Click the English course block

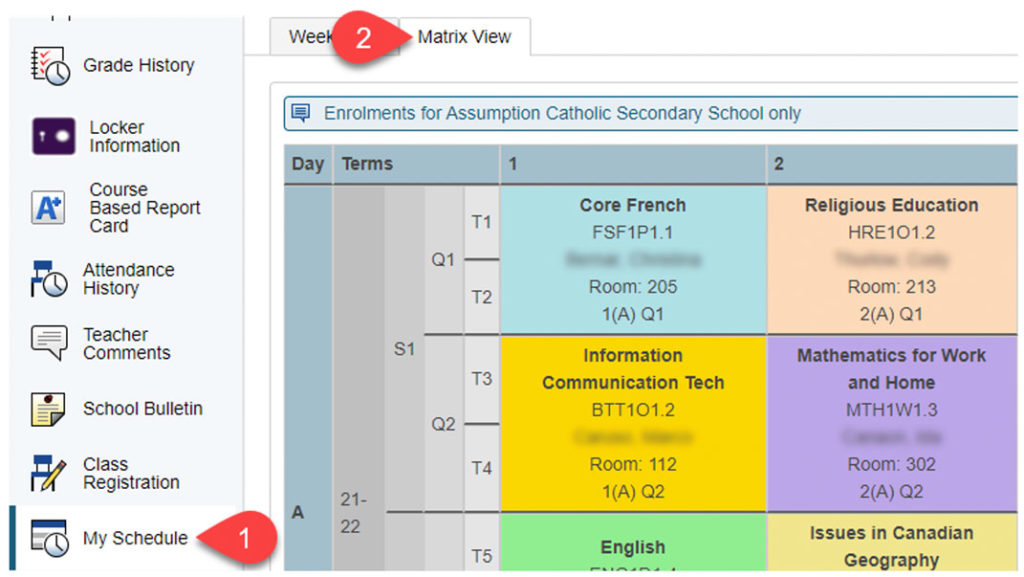click(633, 547)
